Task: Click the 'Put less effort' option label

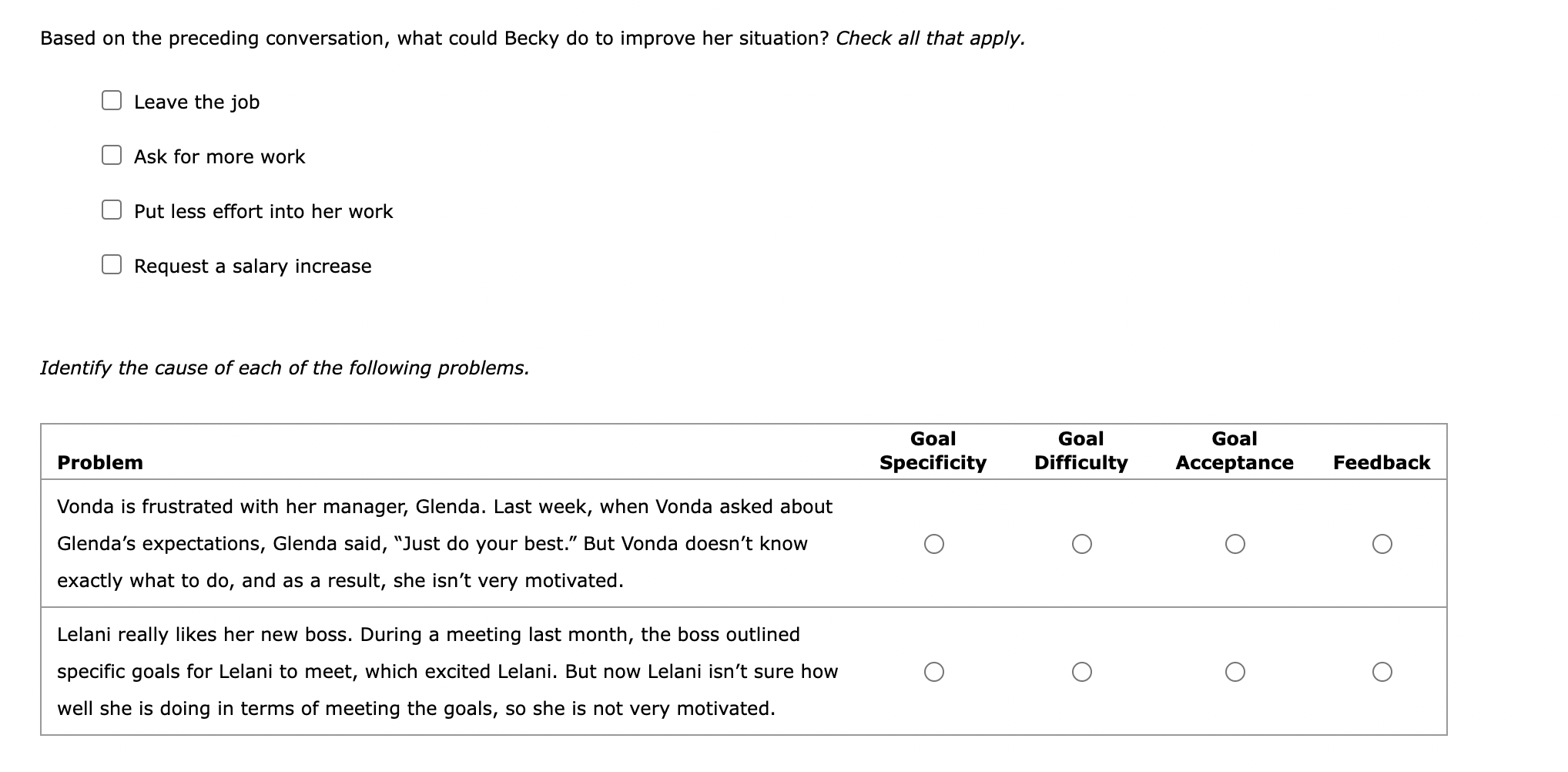Action: pos(263,212)
